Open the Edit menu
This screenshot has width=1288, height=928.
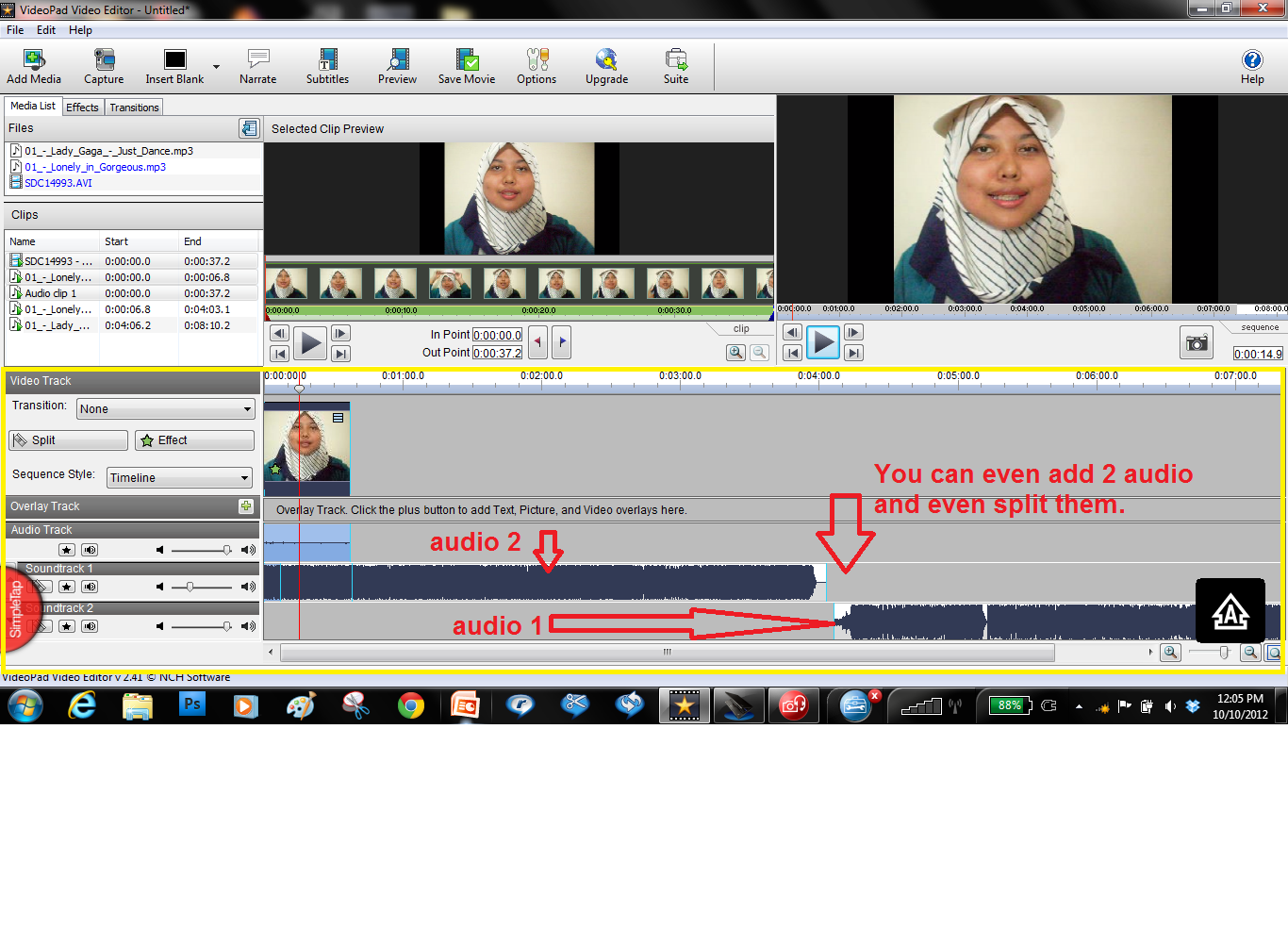45,29
